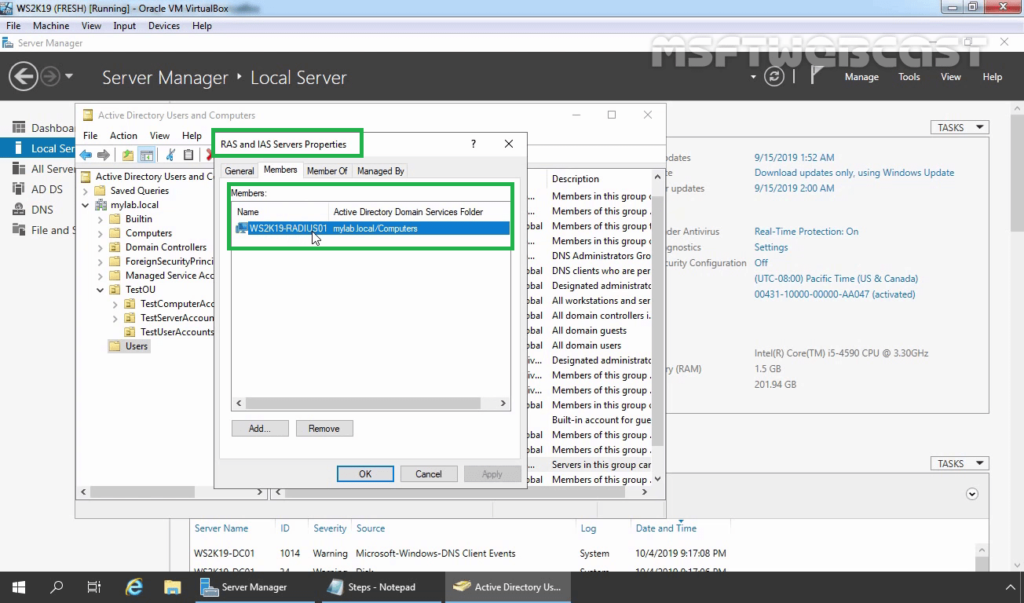Screen dimensions: 1024x603
Task: Open Task View from the taskbar
Action: tap(94, 587)
